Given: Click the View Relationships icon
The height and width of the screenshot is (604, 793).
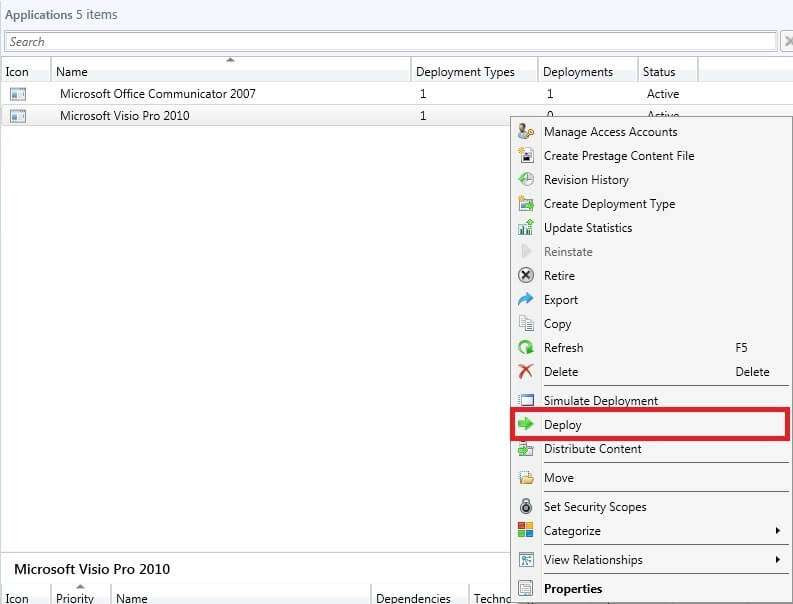Looking at the screenshot, I should coord(525,559).
